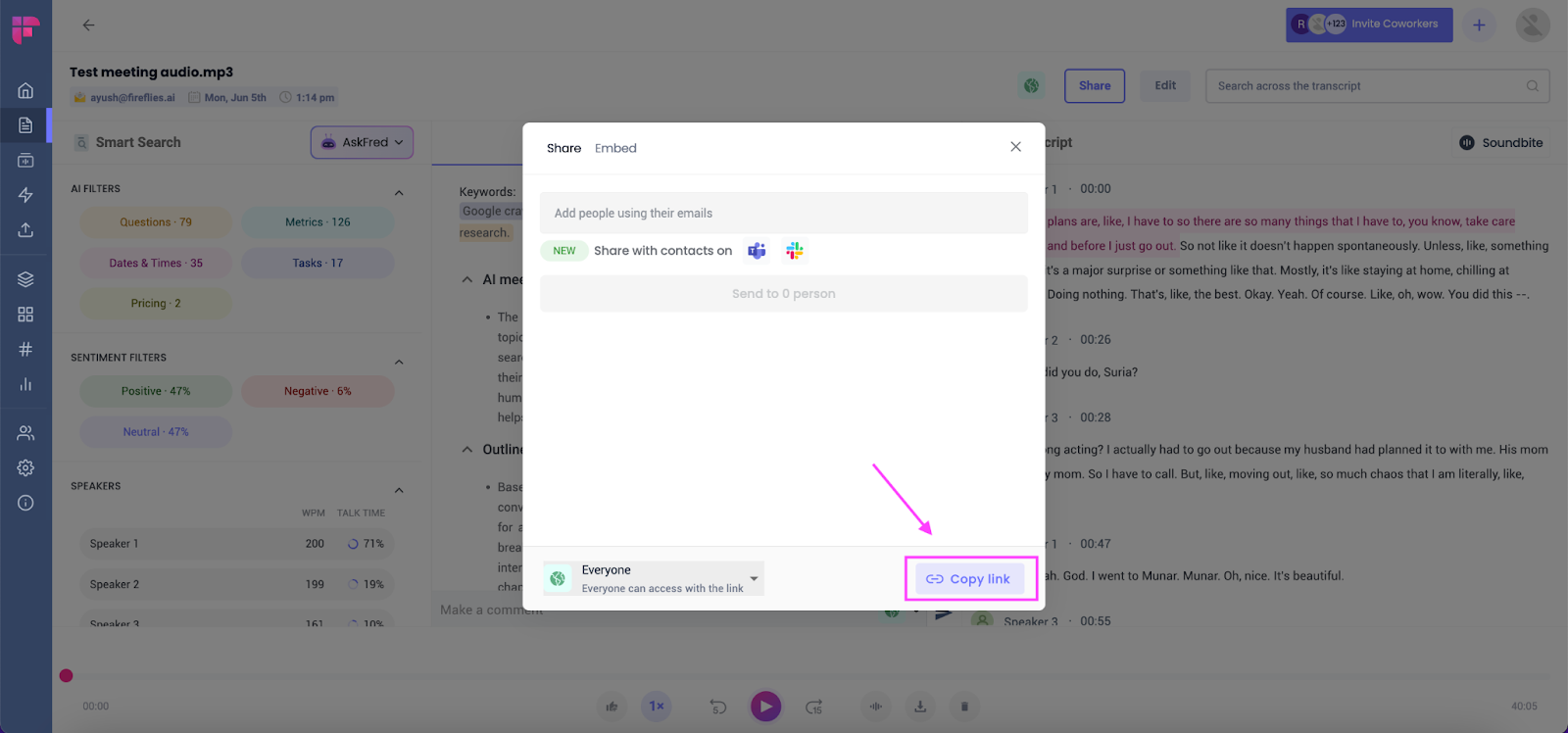Screen dimensions: 1568x733
Task: Open the Apps grid icon in the sidebar
Action: pos(25,315)
